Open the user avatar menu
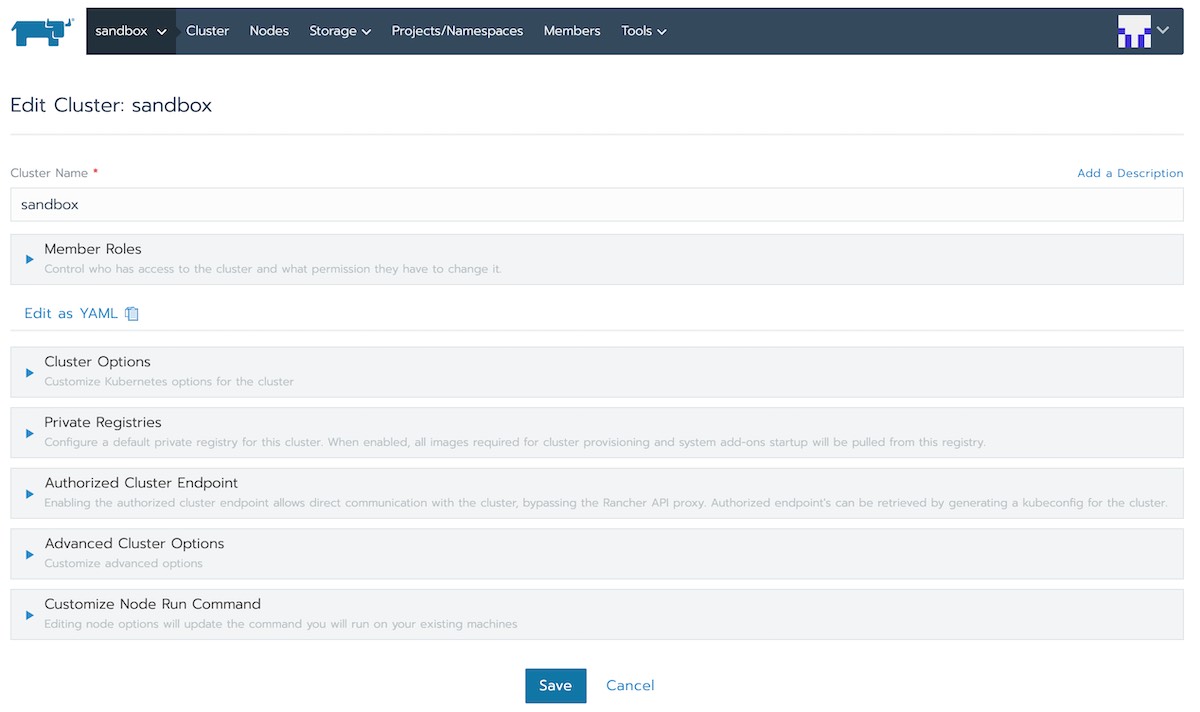Viewport: 1200px width, 712px height. (x=1142, y=31)
